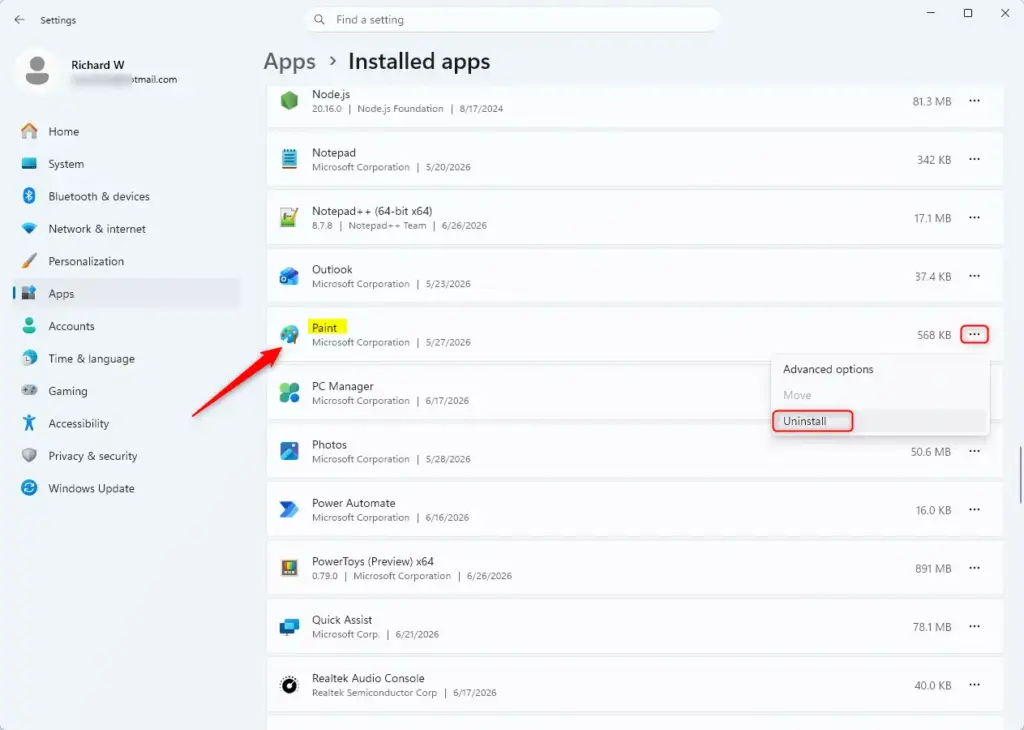The image size is (1024, 730).
Task: Click the 81.3 MB size of Node.js
Action: (931, 101)
